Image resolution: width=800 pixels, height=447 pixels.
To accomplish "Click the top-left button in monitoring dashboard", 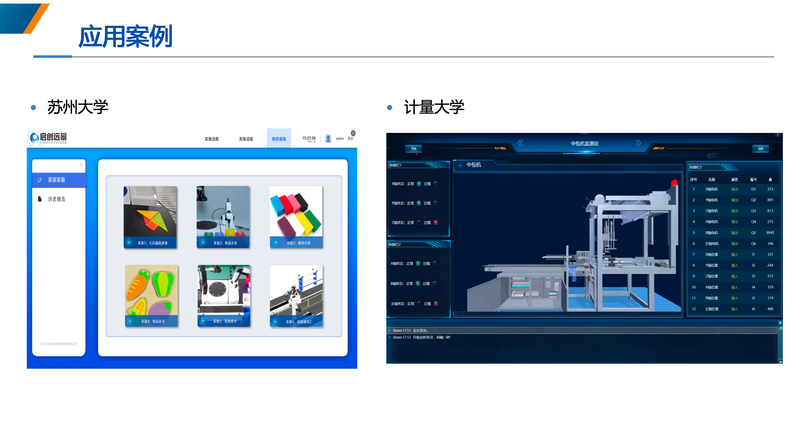I will pos(414,148).
